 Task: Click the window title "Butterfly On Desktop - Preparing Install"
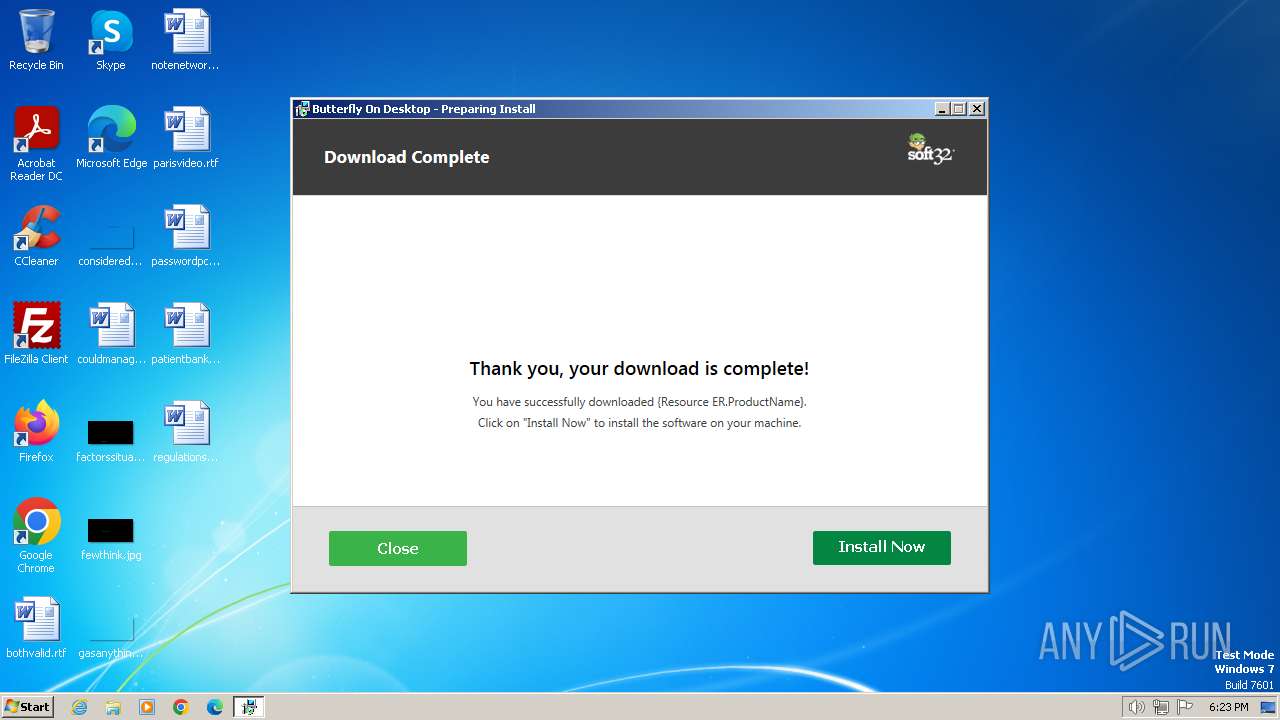coord(423,109)
